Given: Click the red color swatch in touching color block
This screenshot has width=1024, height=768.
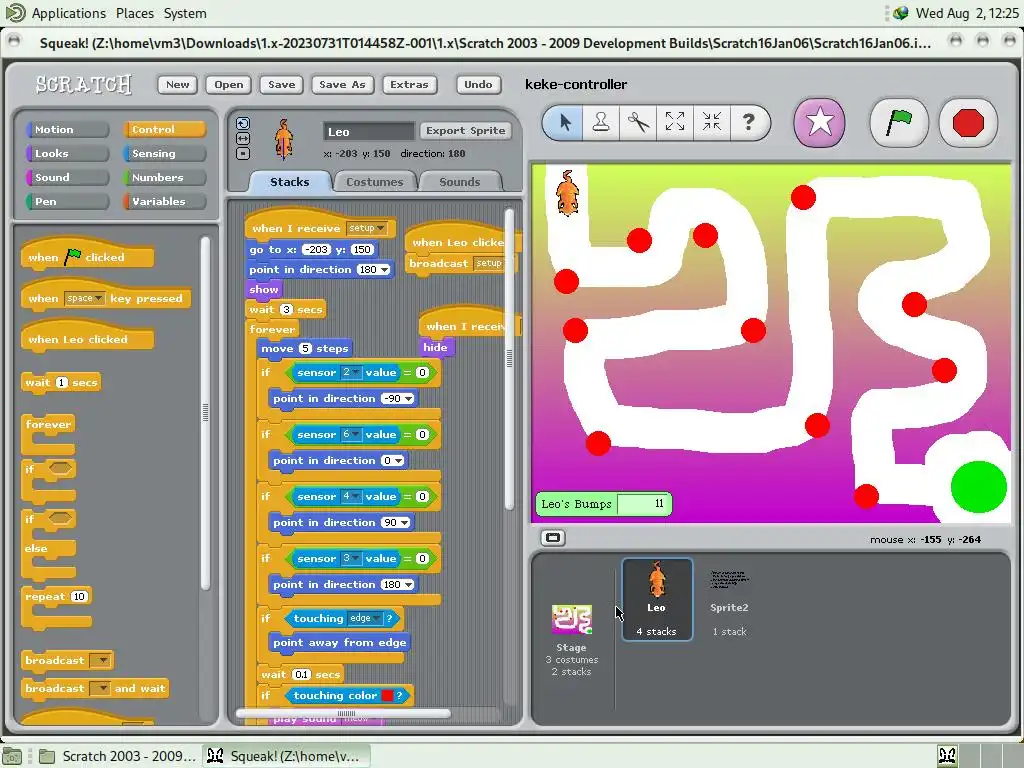Looking at the screenshot, I should pos(387,696).
